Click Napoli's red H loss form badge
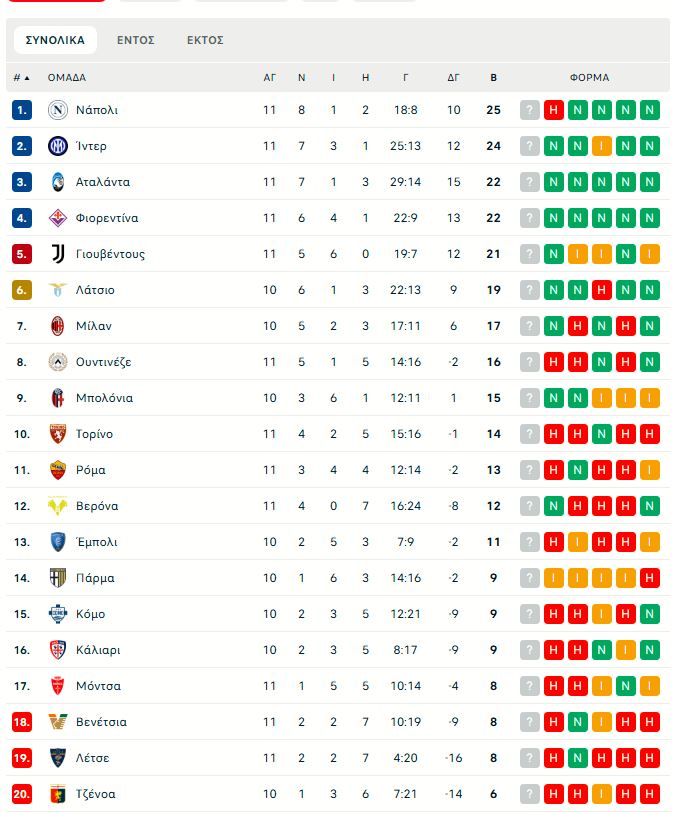 (x=553, y=110)
